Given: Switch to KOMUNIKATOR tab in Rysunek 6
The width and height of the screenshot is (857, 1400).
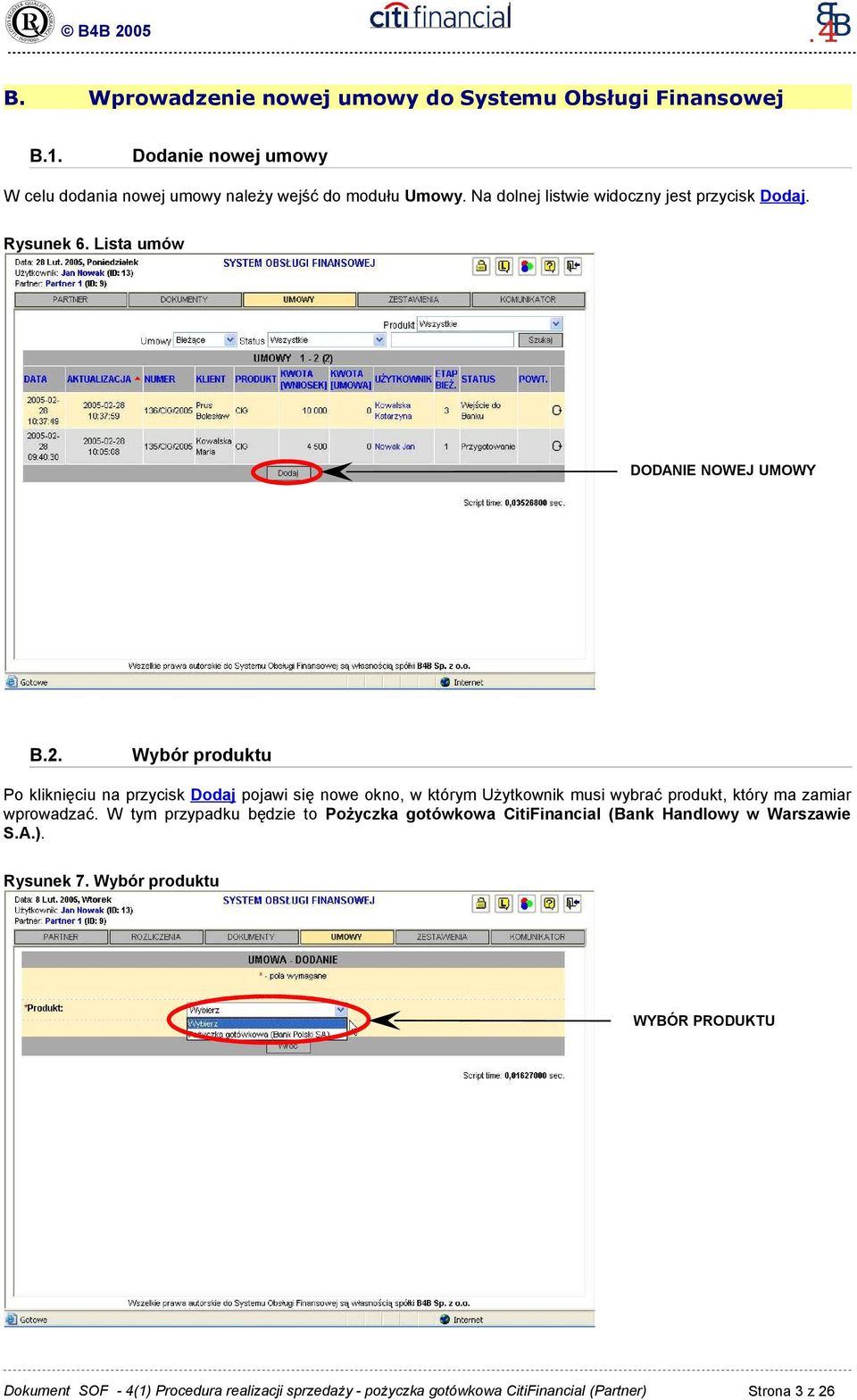Looking at the screenshot, I should [528, 300].
